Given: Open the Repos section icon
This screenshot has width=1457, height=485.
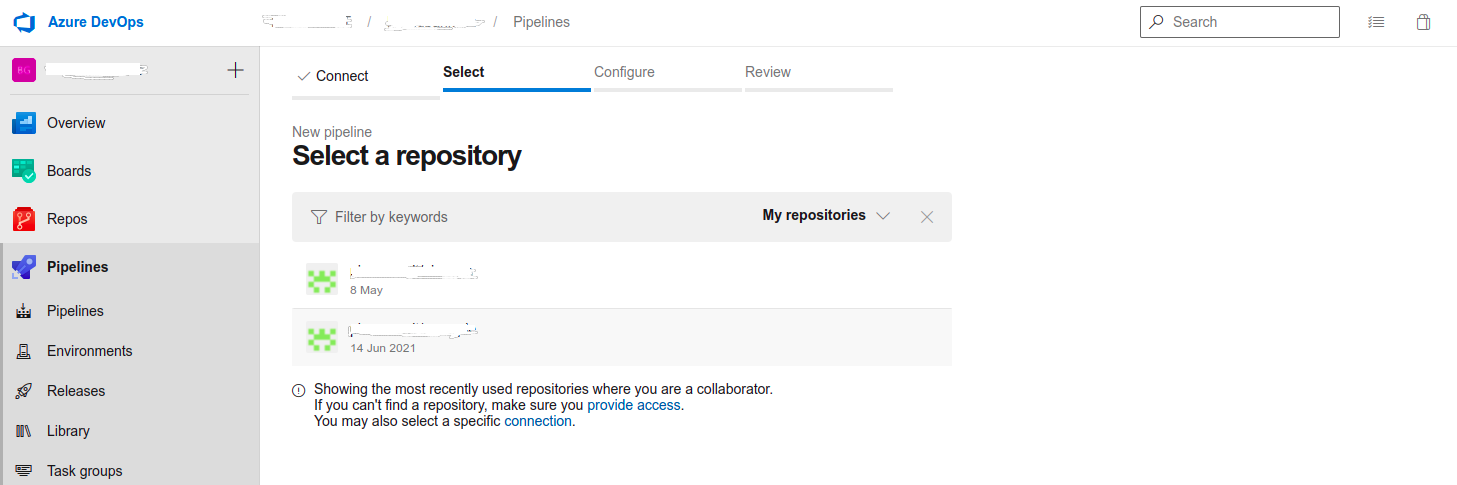Looking at the screenshot, I should coord(24,219).
